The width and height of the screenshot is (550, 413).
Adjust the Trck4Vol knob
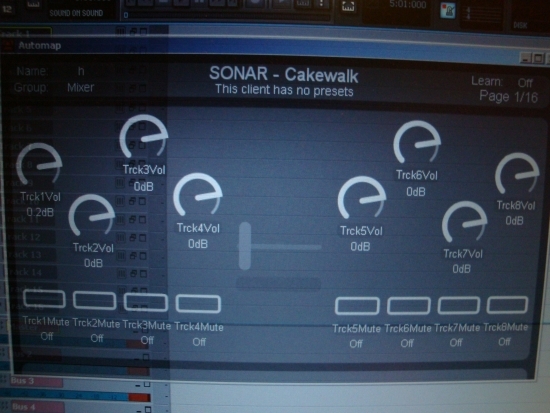pos(198,194)
